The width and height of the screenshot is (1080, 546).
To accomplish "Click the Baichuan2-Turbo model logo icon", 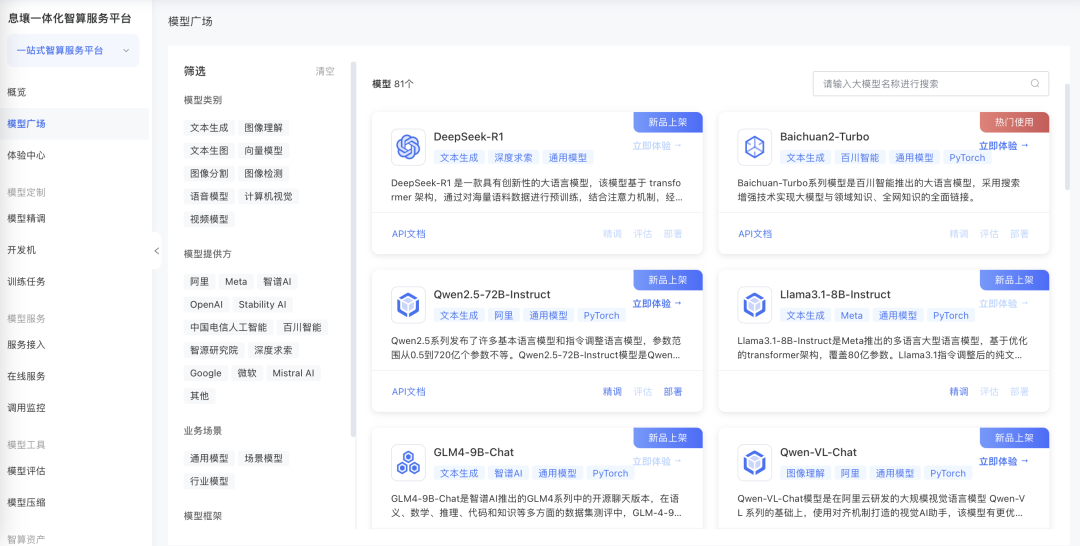I will point(754,148).
